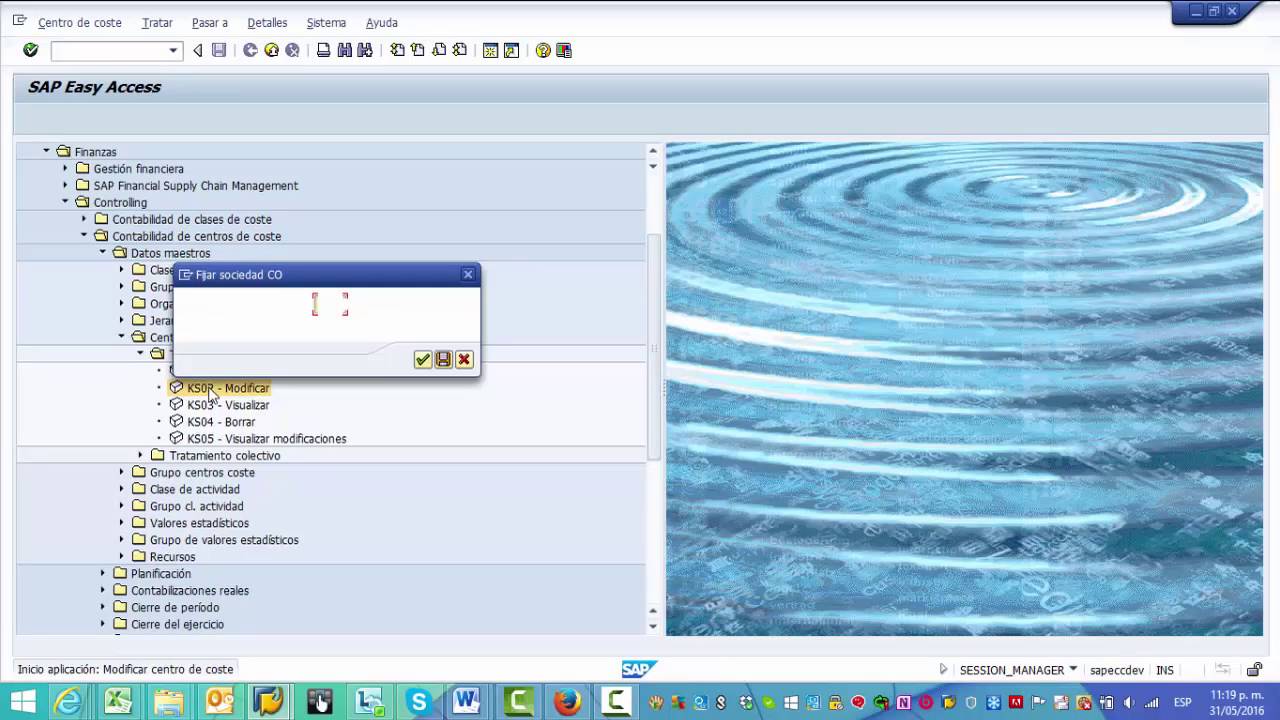Image resolution: width=1280 pixels, height=720 pixels.
Task: Click the controlling area field in the dialog
Action: [330, 304]
